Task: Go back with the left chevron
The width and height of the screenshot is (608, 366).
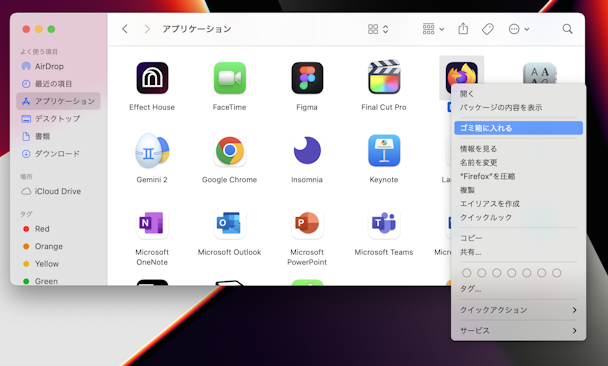Action: click(x=125, y=29)
